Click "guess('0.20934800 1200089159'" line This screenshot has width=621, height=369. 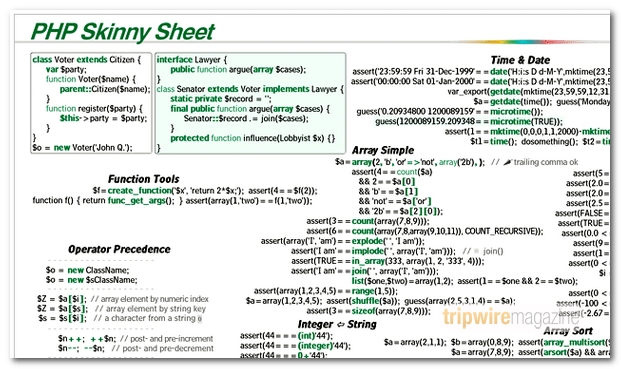coord(450,112)
